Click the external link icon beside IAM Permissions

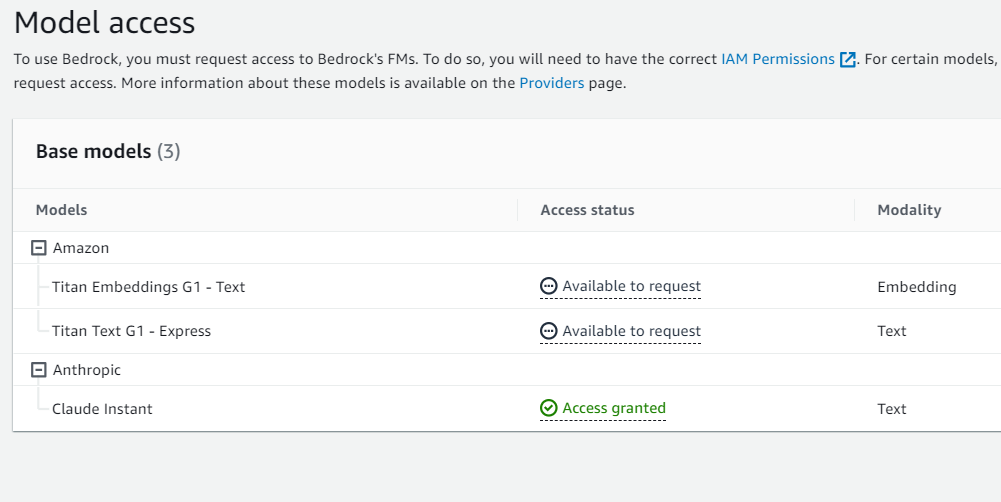pos(847,60)
